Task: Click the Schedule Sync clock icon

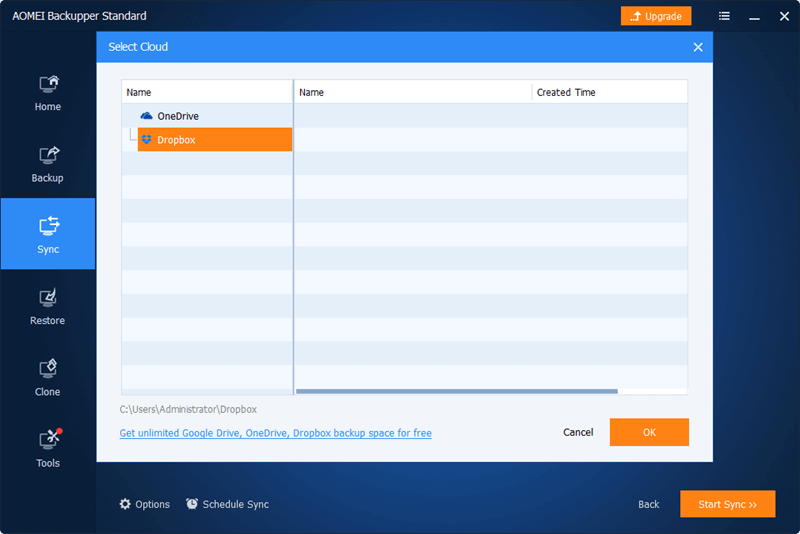Action: point(192,504)
